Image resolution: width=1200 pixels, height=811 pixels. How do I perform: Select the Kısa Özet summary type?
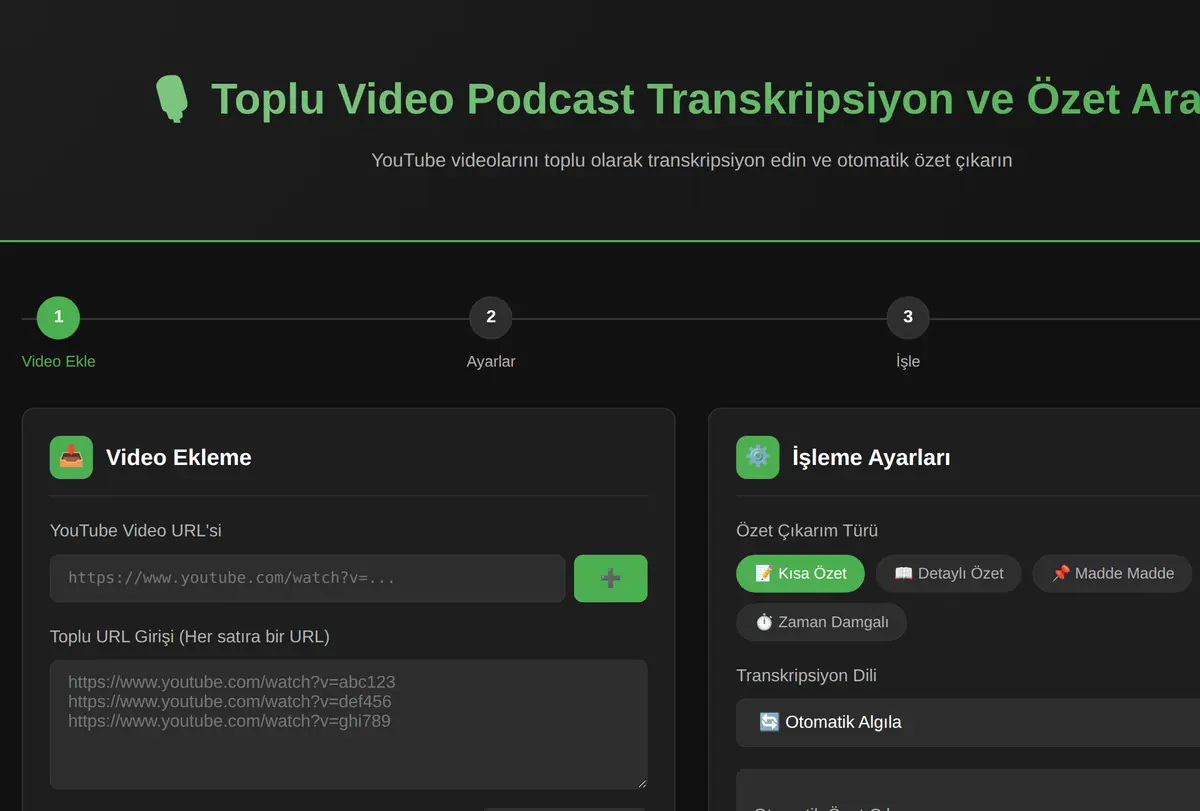pyautogui.click(x=800, y=573)
